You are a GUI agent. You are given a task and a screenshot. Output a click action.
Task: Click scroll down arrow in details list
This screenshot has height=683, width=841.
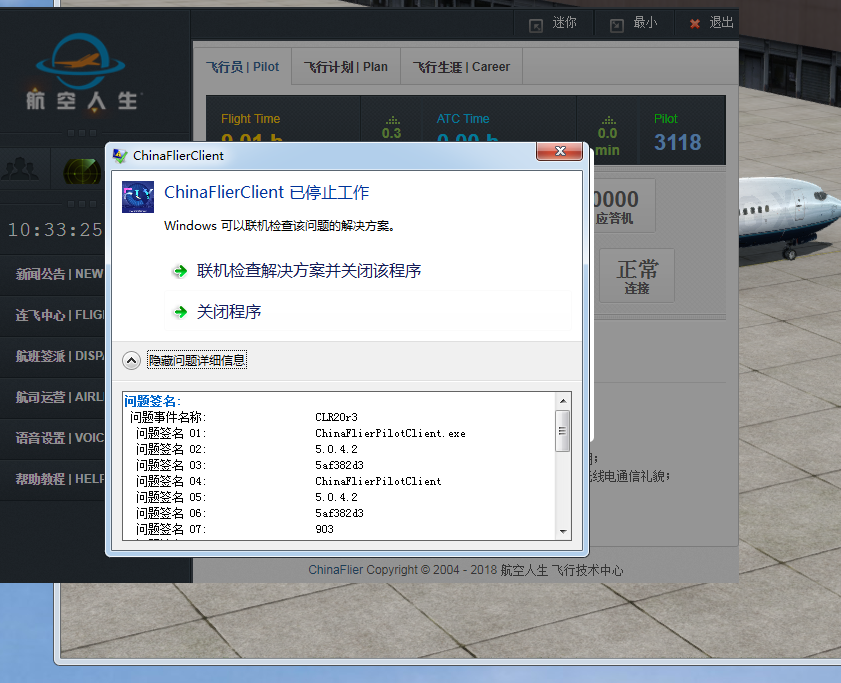pos(563,532)
